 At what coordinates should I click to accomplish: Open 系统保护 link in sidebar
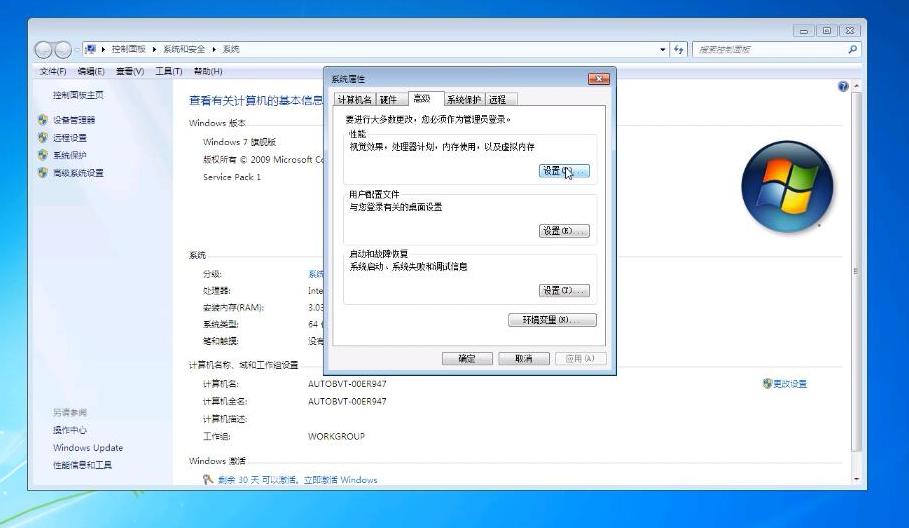(x=70, y=155)
